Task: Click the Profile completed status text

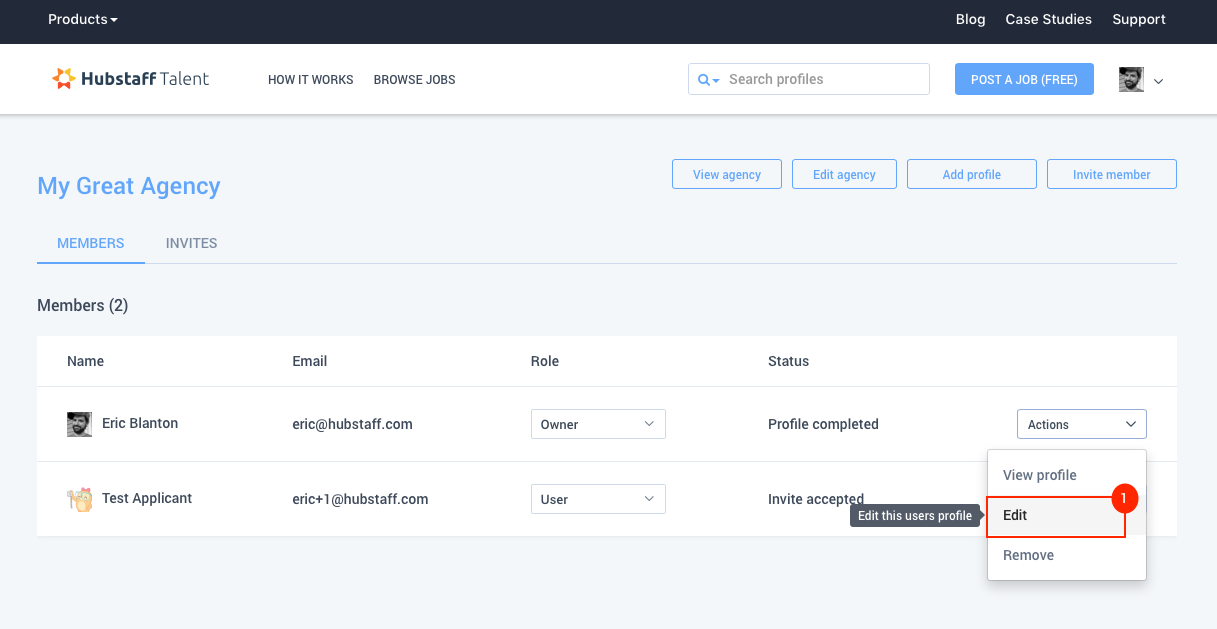Action: pos(823,424)
